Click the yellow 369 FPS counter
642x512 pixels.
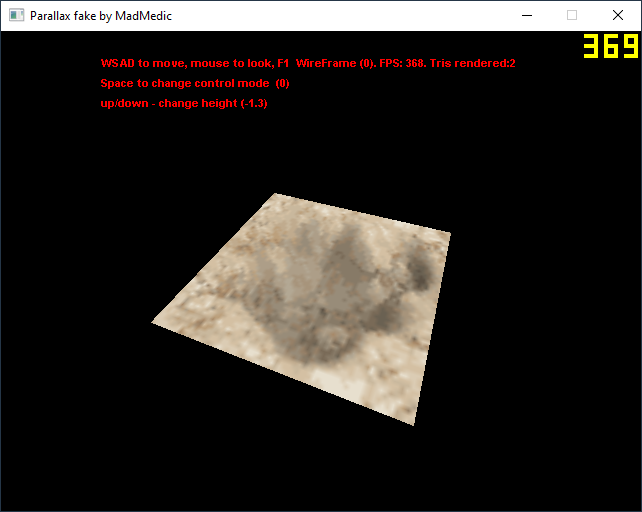coord(611,46)
